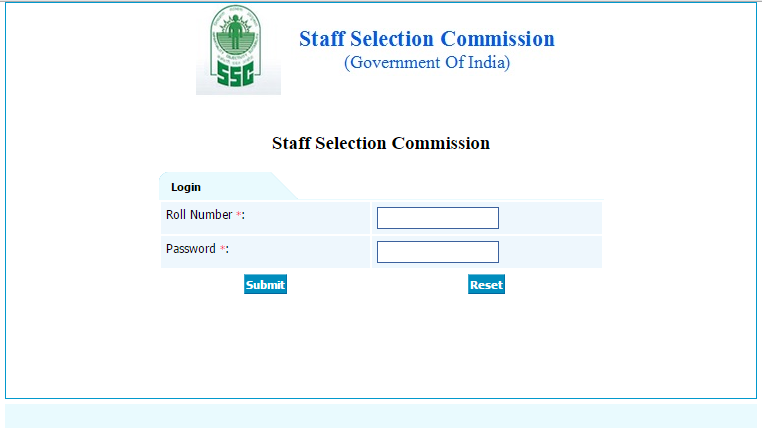Viewport: 762px width, 433px height.
Task: Reset the login form fields
Action: [x=486, y=284]
